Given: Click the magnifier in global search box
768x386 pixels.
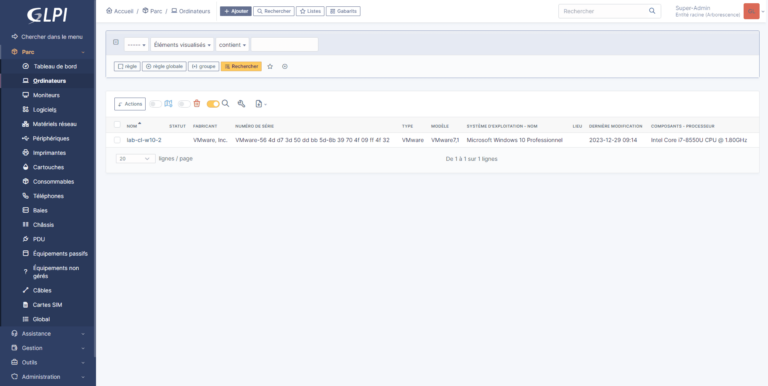Looking at the screenshot, I should [652, 10].
